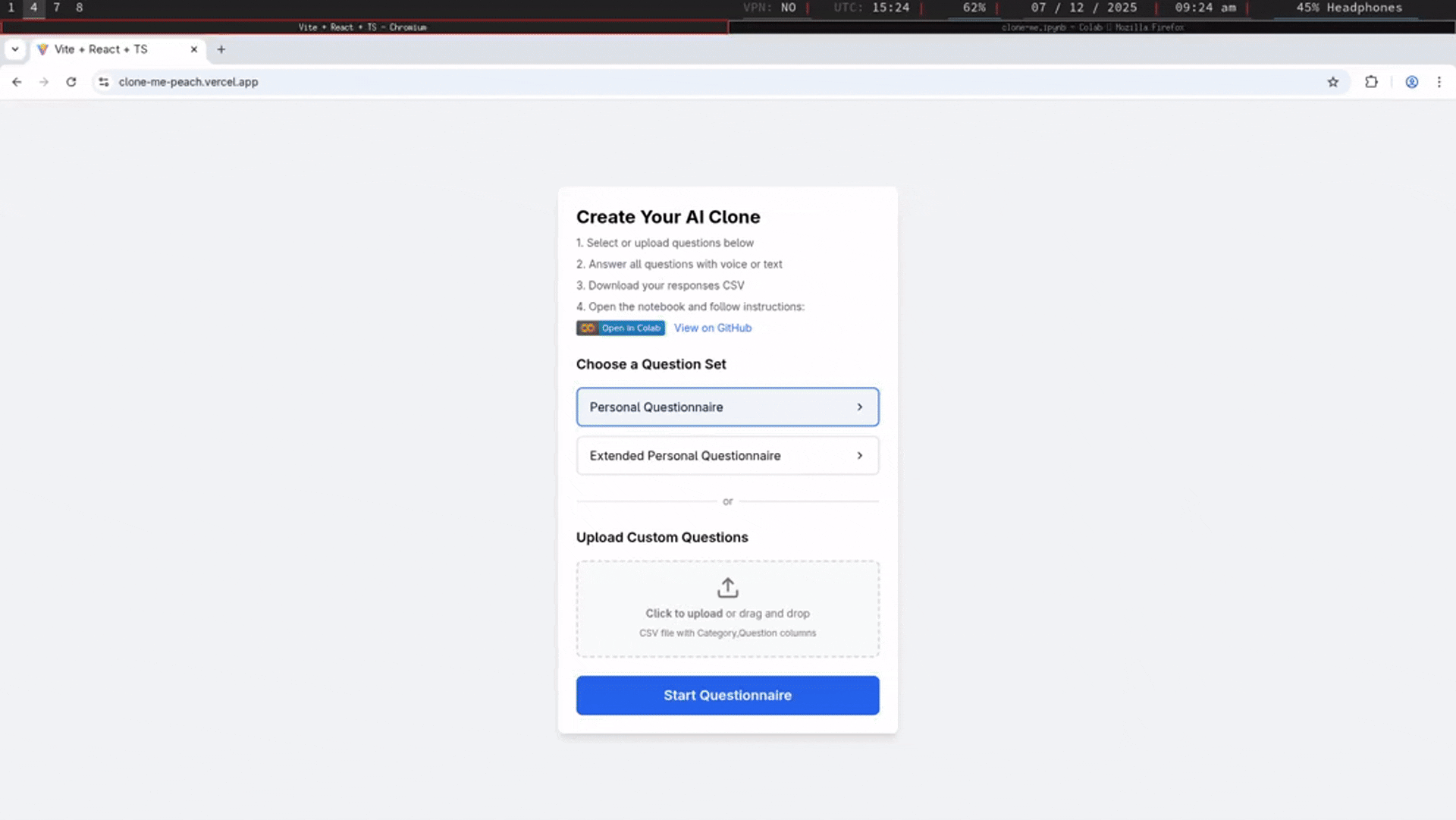Click the browser forward arrow icon
This screenshot has width=1456, height=820.
pos(44,82)
